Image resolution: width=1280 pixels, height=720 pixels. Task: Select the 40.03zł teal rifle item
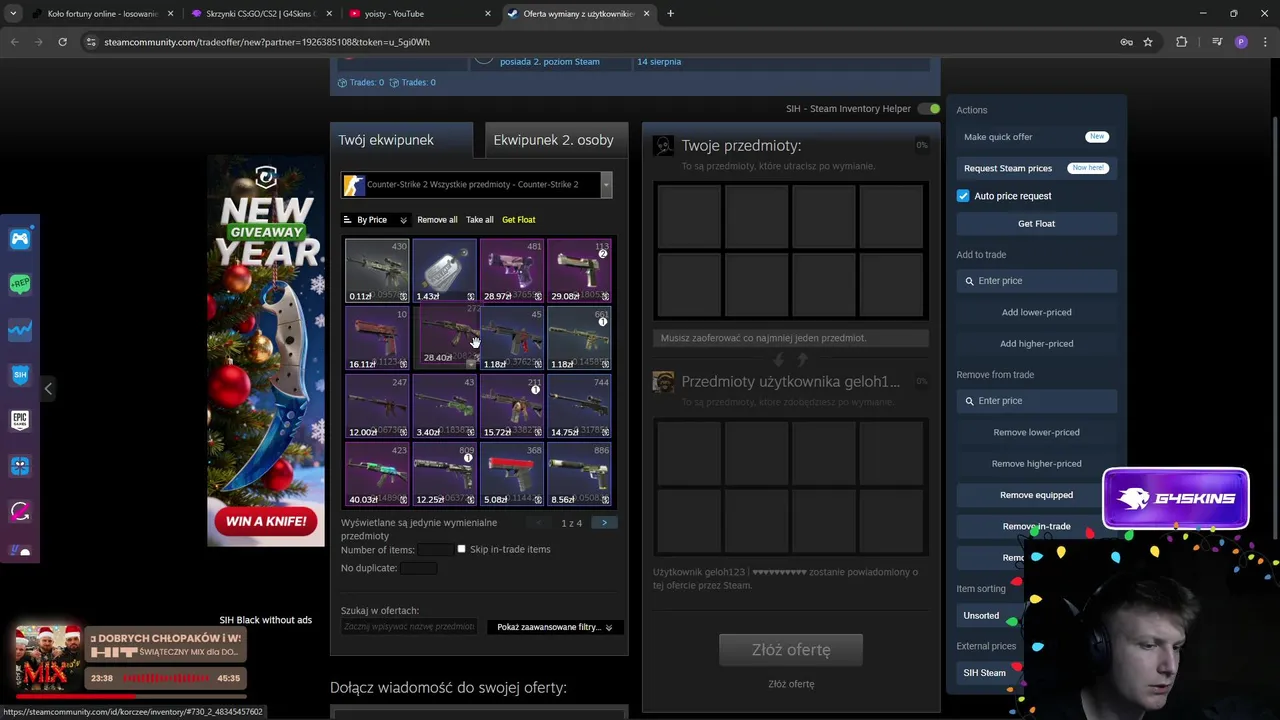pyautogui.click(x=377, y=474)
